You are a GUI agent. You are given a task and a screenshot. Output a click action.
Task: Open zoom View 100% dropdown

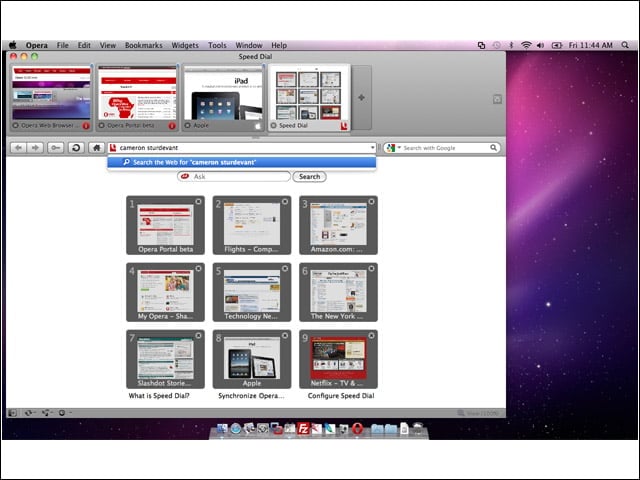pyautogui.click(x=478, y=413)
